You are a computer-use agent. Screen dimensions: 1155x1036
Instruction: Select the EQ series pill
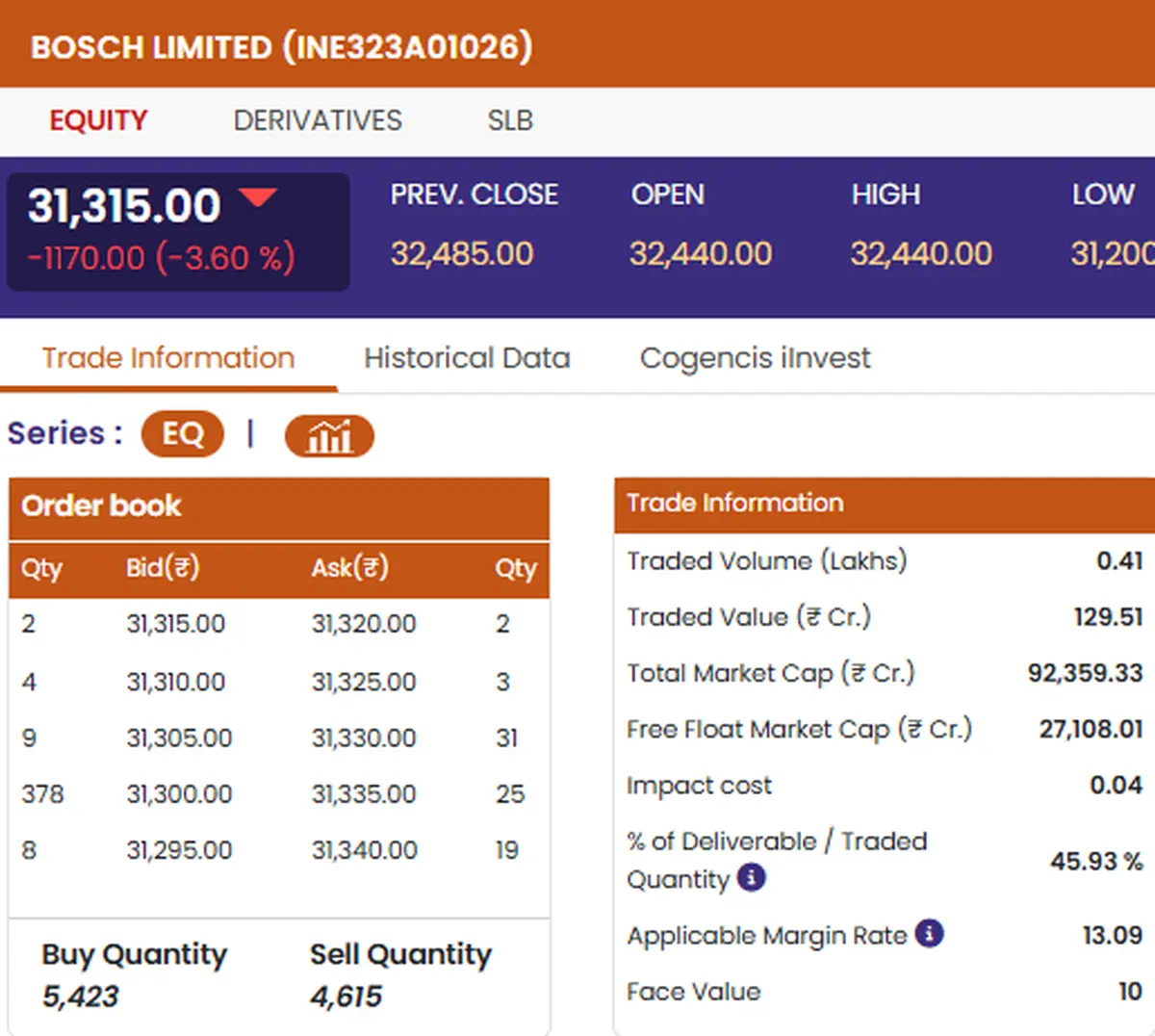click(x=183, y=434)
